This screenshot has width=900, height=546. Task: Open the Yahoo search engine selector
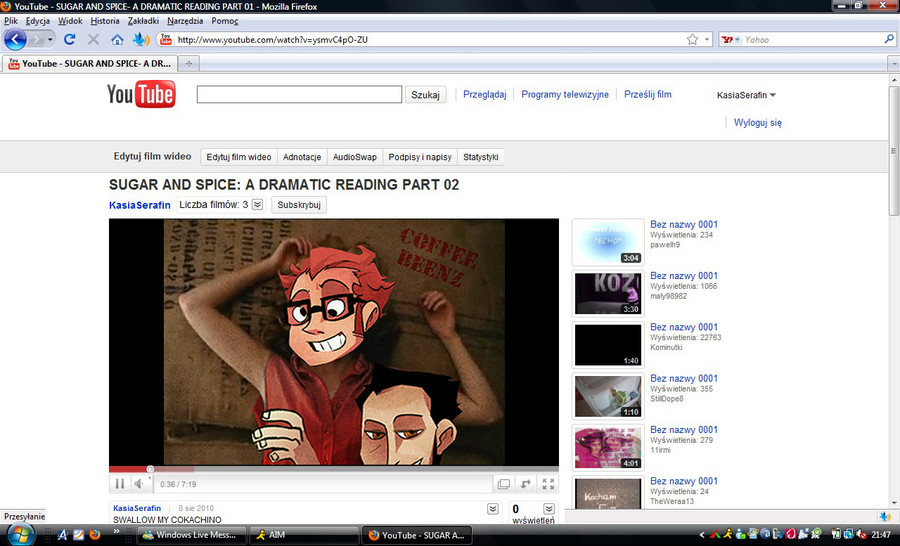pyautogui.click(x=730, y=40)
